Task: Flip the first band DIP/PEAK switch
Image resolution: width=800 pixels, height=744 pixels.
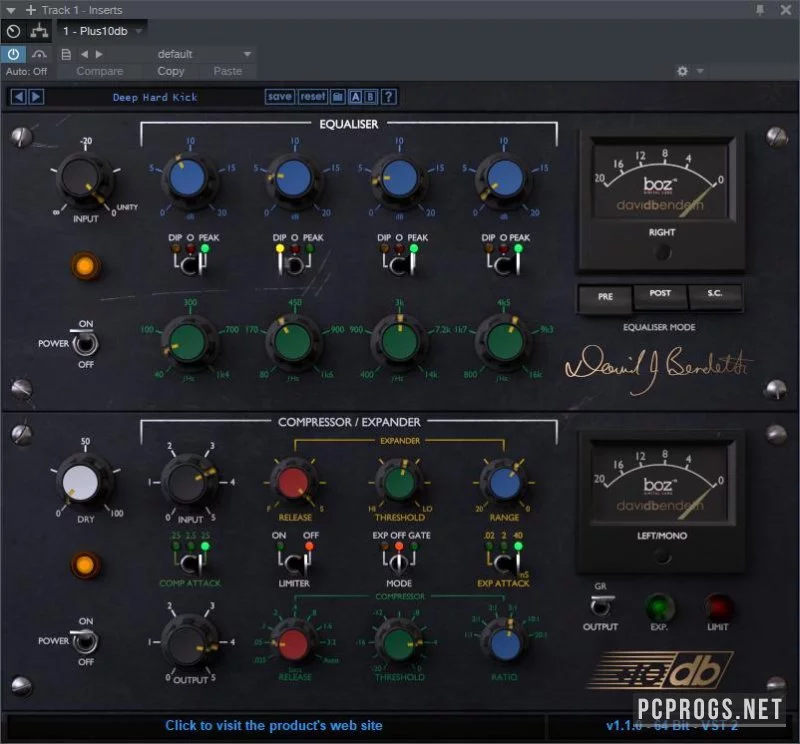Action: point(190,263)
